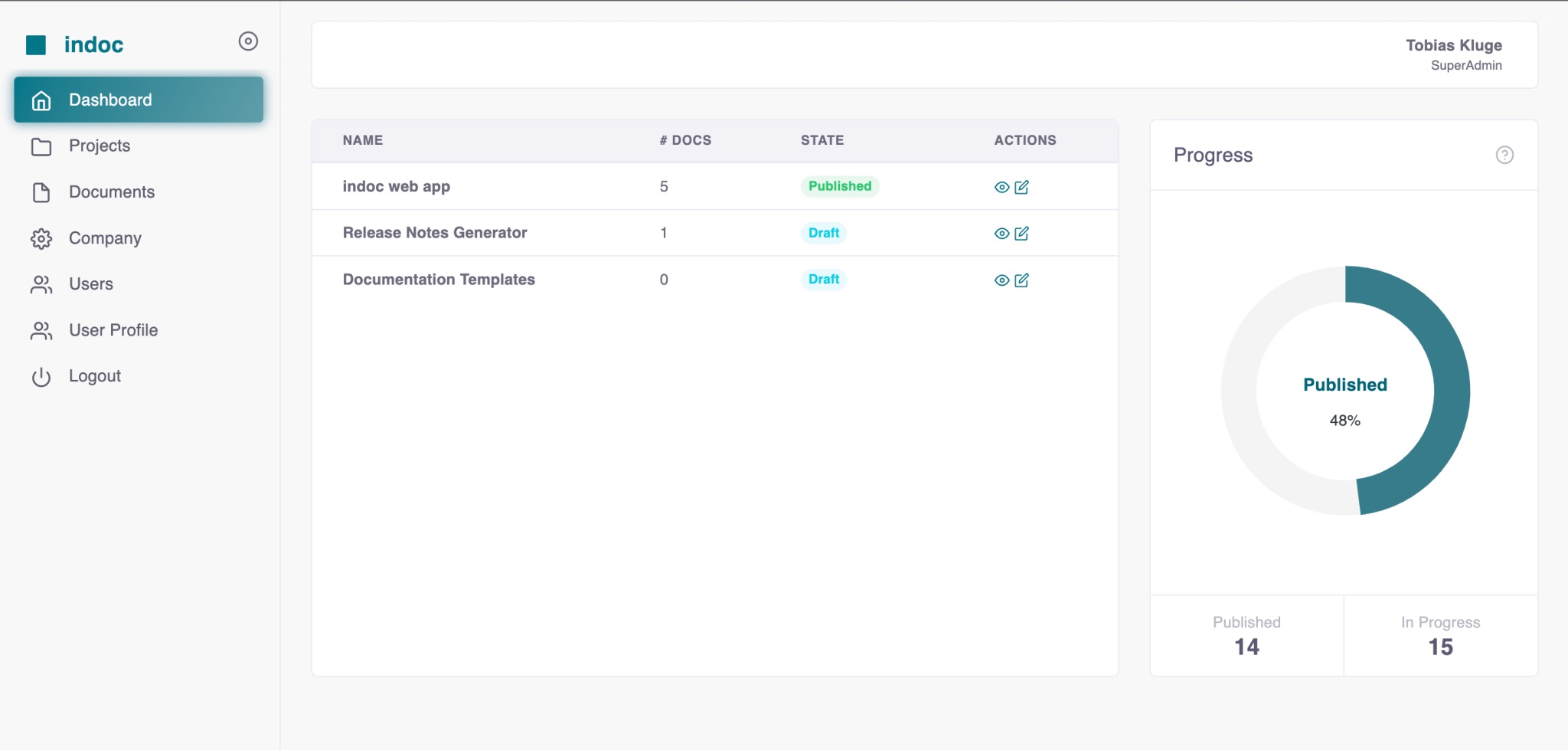View the Documentation Templates project
Image resolution: width=1568 pixels, height=750 pixels.
coord(1001,280)
